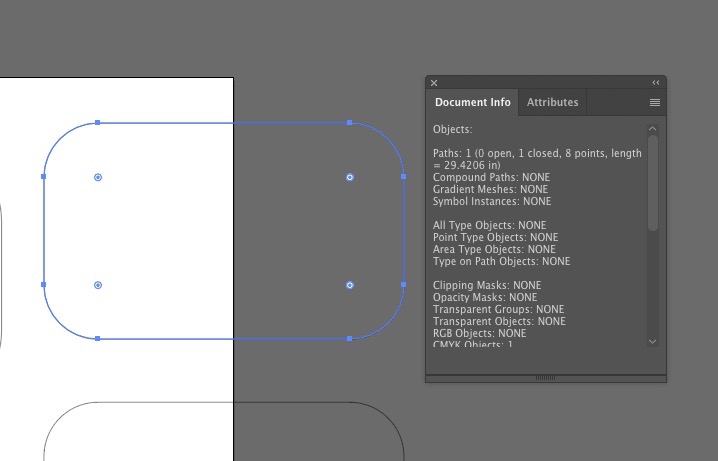The image size is (718, 461).
Task: Click the Document Info scrollbar thumb
Action: coord(653,182)
